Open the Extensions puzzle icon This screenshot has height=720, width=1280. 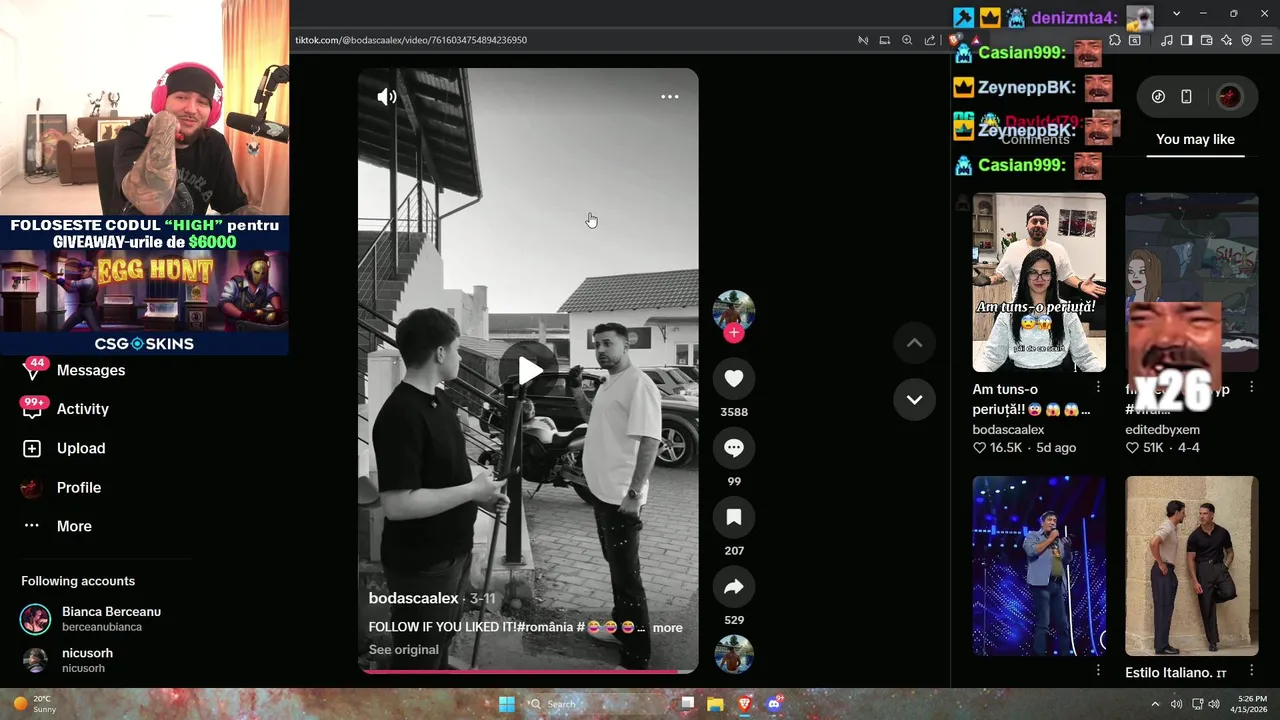(x=1115, y=40)
